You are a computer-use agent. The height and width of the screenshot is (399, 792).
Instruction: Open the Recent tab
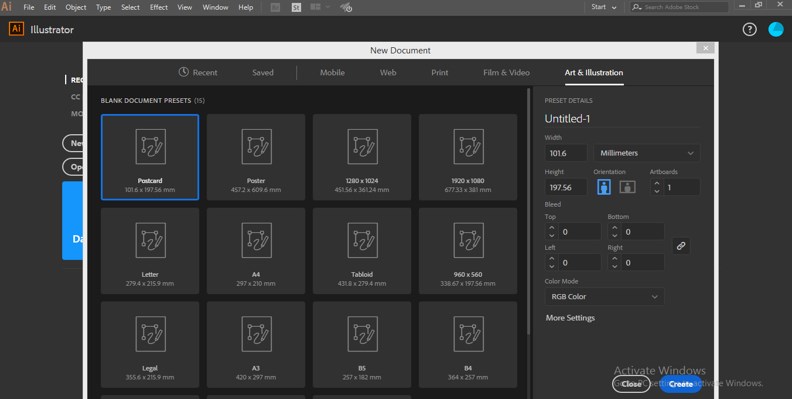pos(198,73)
